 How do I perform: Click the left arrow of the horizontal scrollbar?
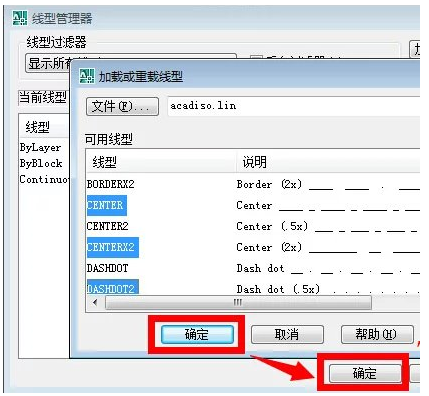[x=96, y=303]
